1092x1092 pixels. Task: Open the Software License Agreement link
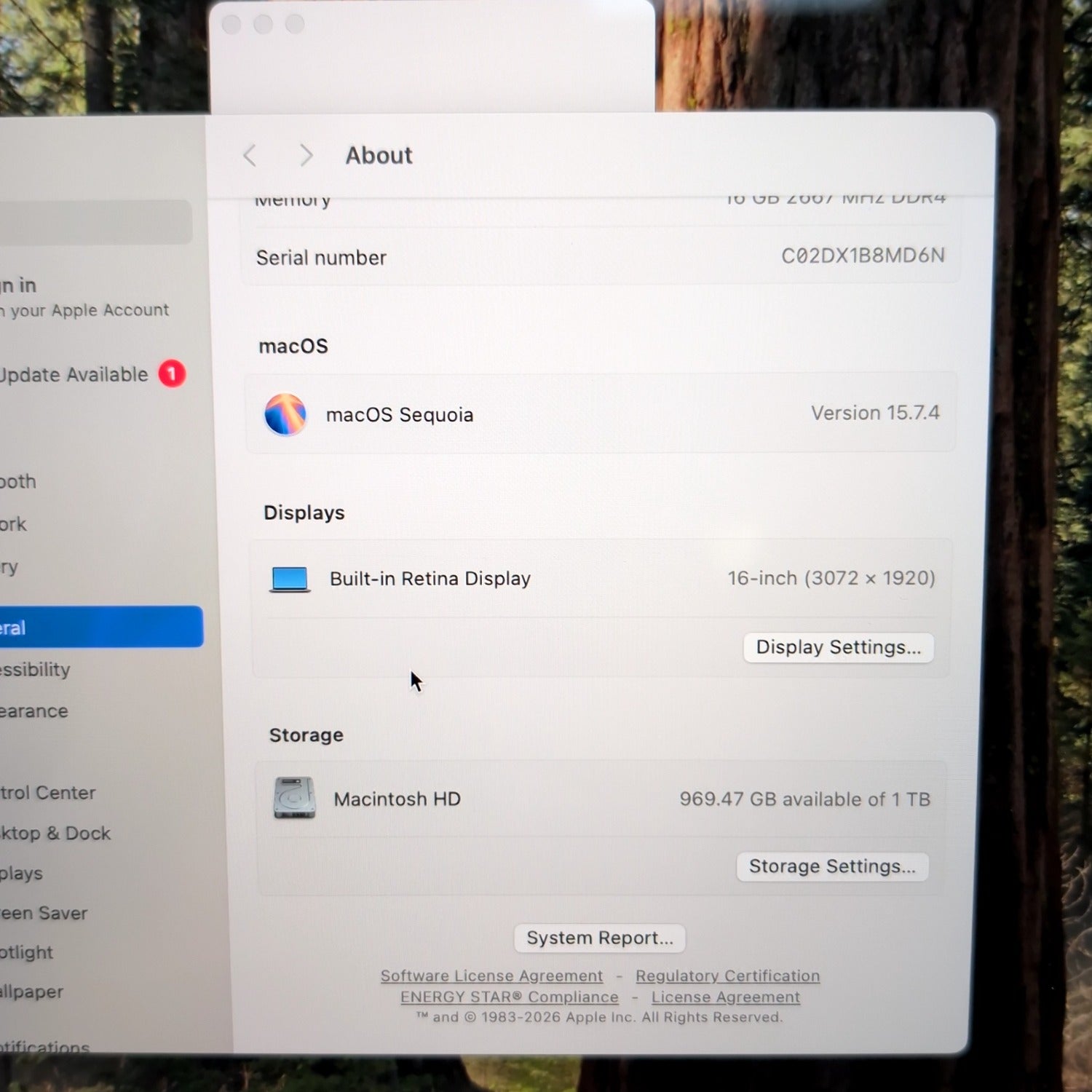(x=491, y=976)
